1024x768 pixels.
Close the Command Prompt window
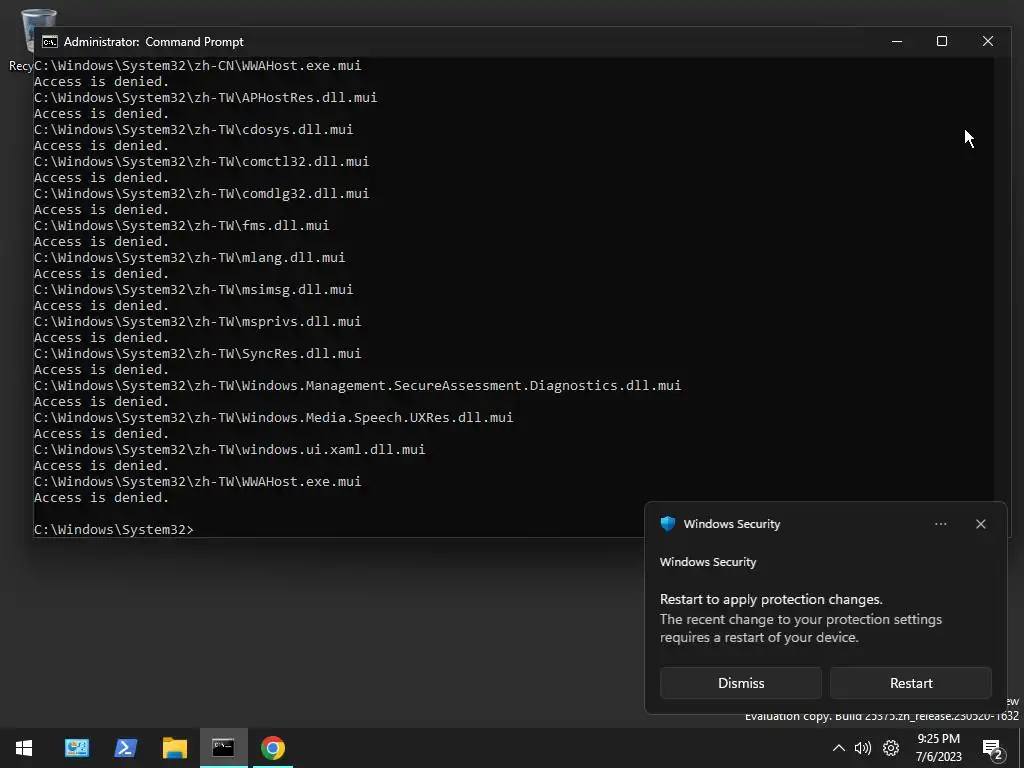click(987, 42)
